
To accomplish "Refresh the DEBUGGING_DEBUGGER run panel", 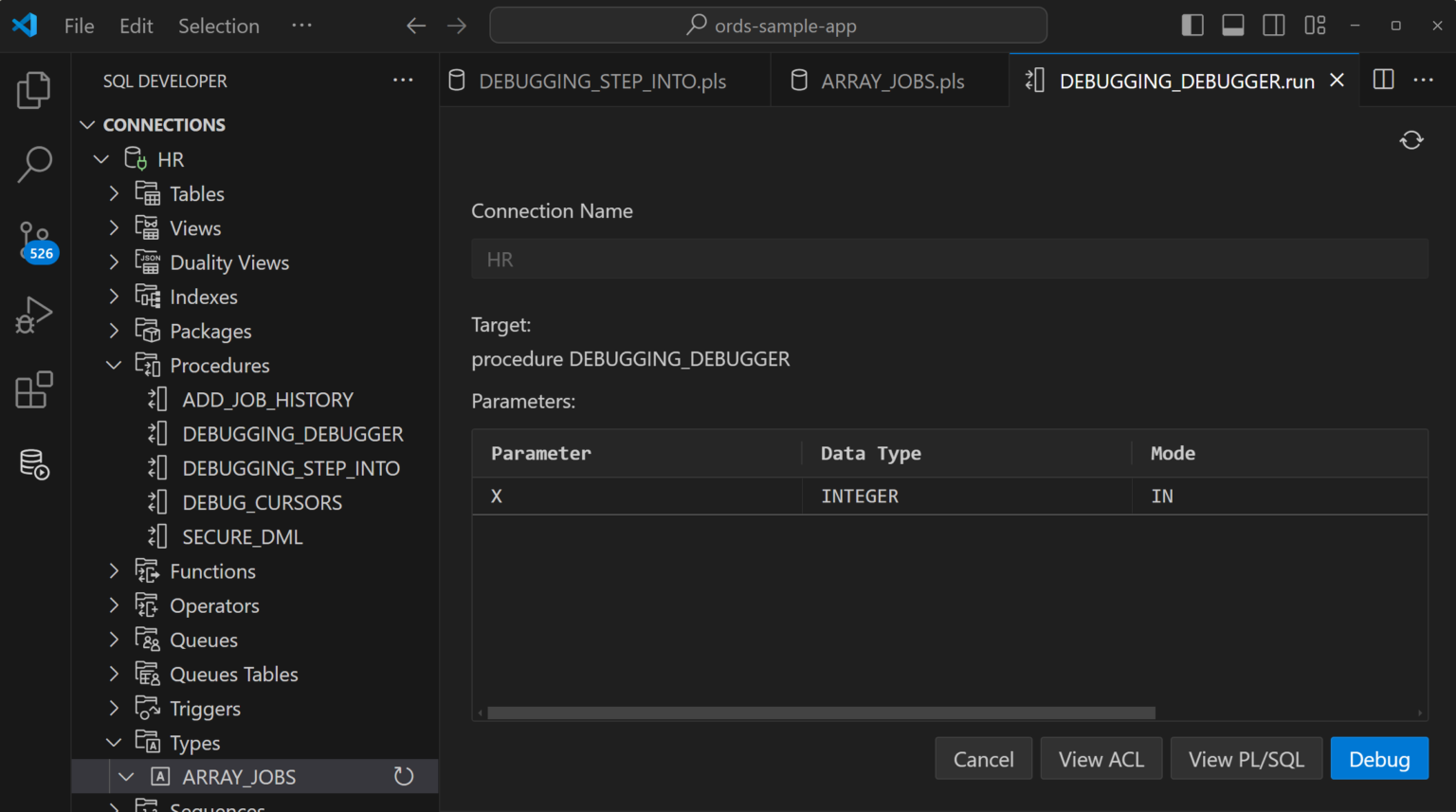I will (x=1411, y=139).
